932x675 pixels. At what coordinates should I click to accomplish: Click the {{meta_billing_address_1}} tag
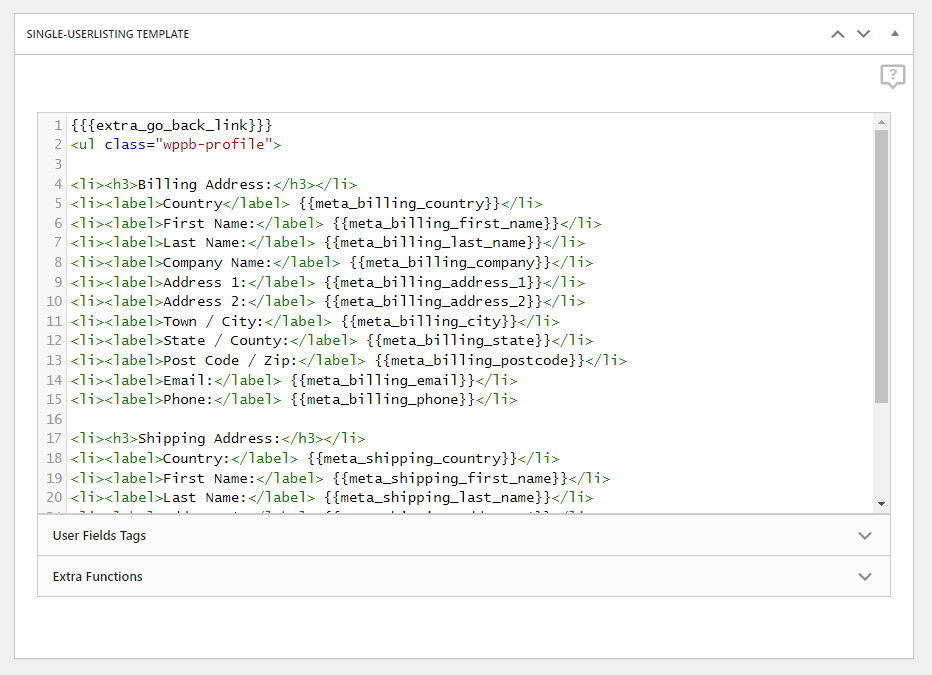coord(434,282)
